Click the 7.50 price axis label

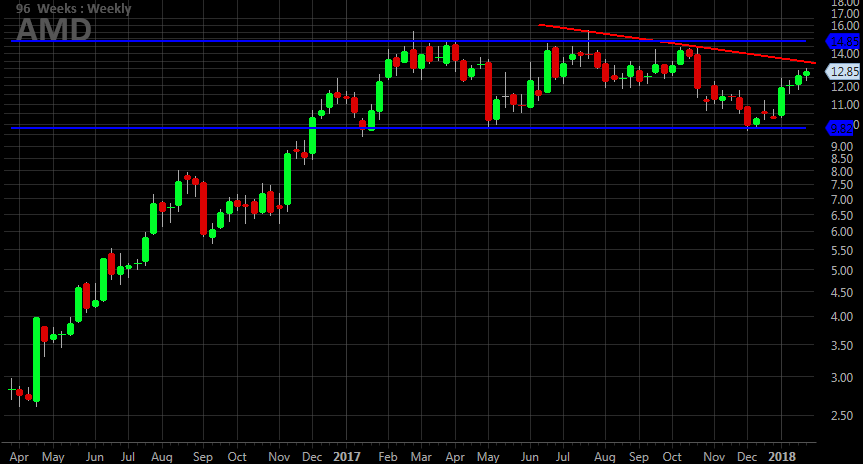tap(842, 185)
